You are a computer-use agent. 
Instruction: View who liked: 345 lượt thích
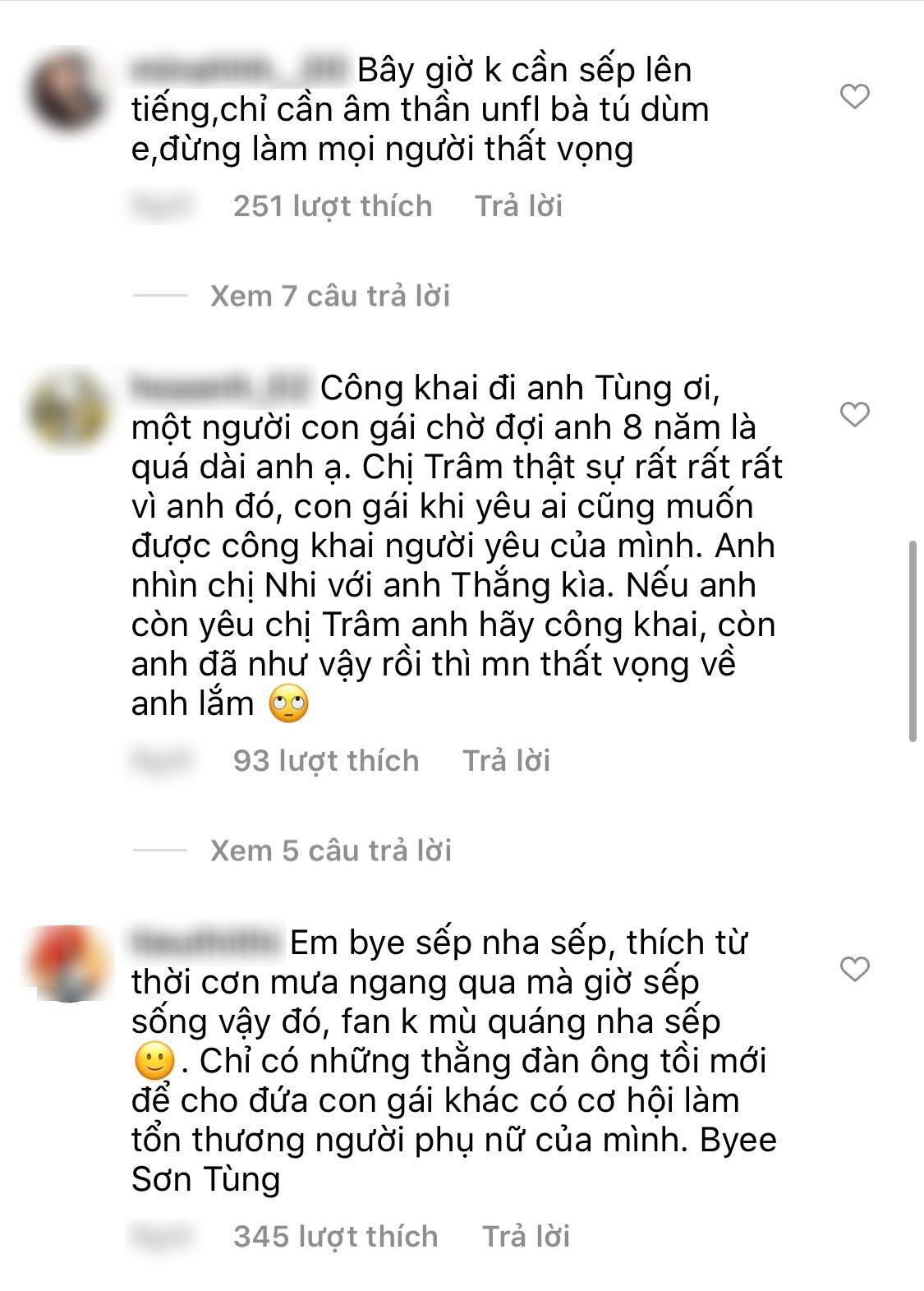(336, 1236)
